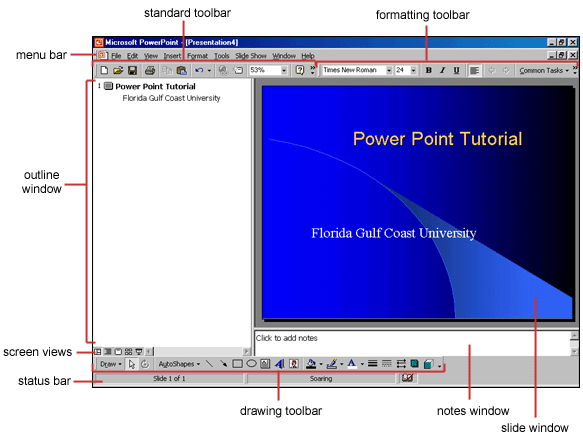Toggle Underline formatting
Viewport: 583px width, 437px height.
456,70
